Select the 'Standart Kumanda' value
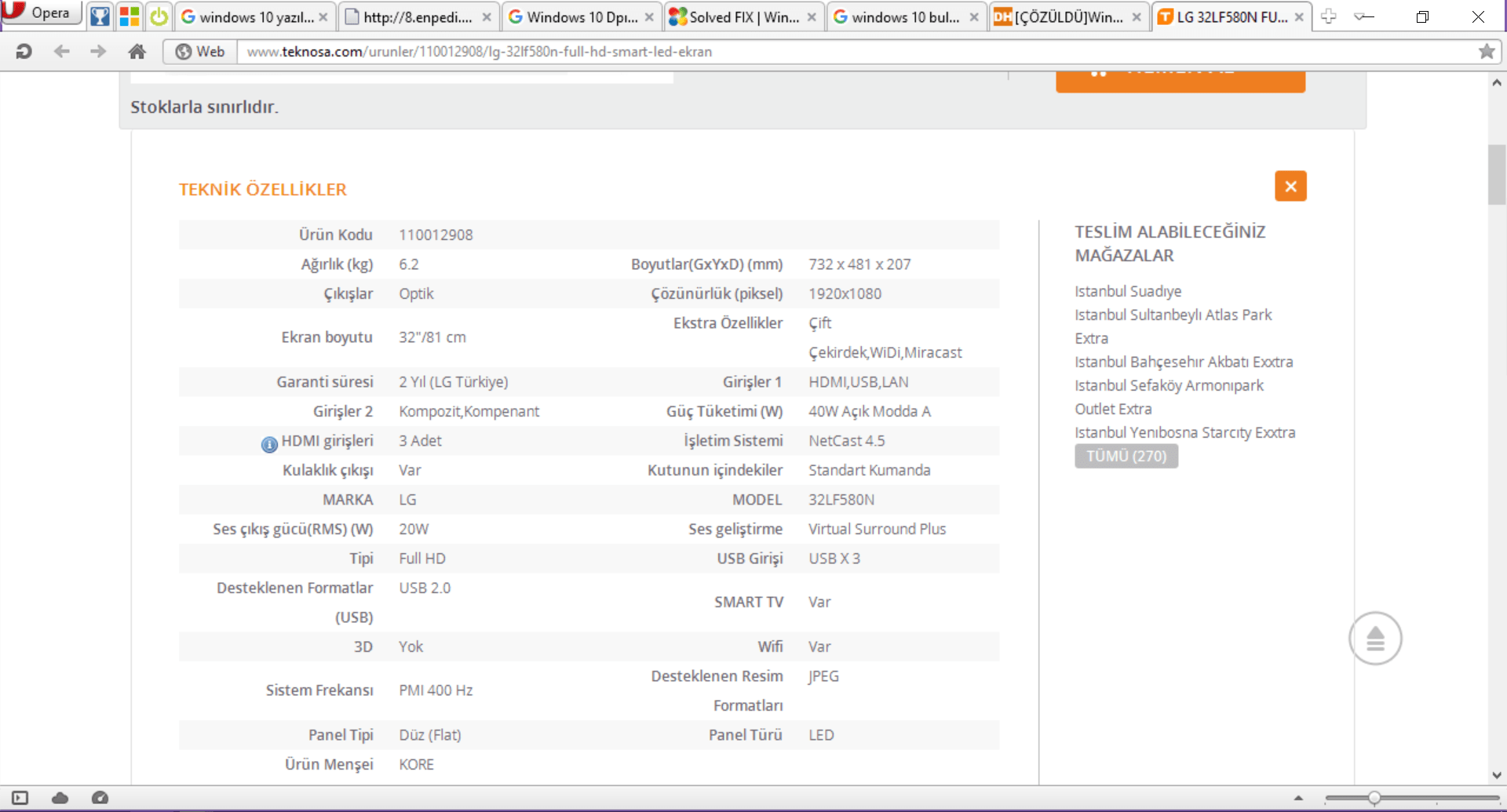Image resolution: width=1507 pixels, height=812 pixels. click(869, 470)
